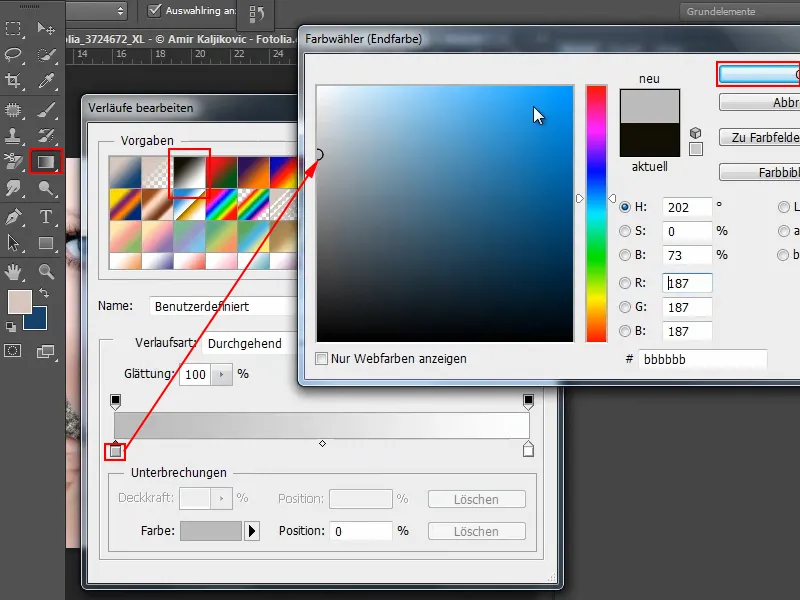
Task: Click the gradient midpoint diamond
Action: [322, 443]
